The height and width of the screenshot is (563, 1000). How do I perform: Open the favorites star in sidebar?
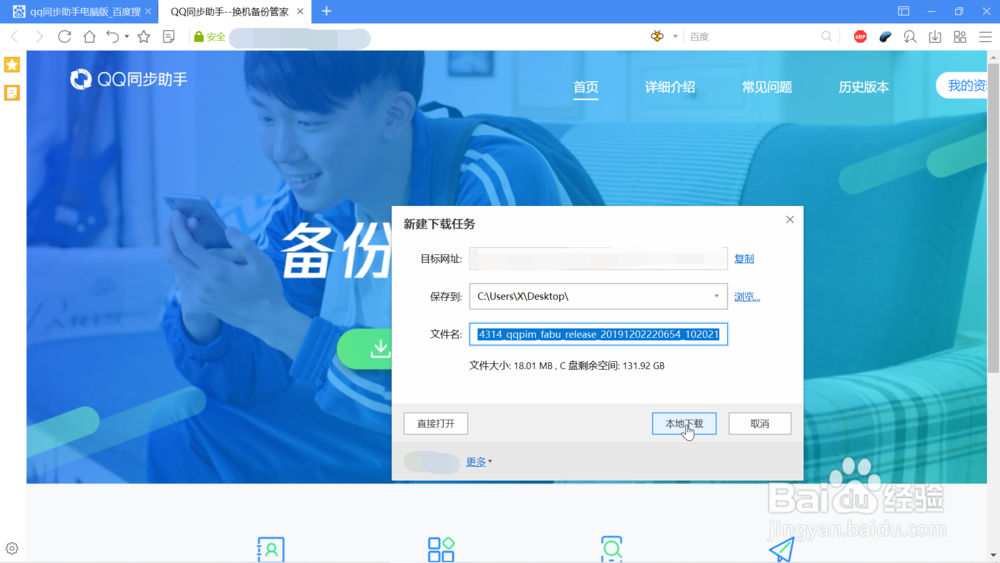click(12, 64)
